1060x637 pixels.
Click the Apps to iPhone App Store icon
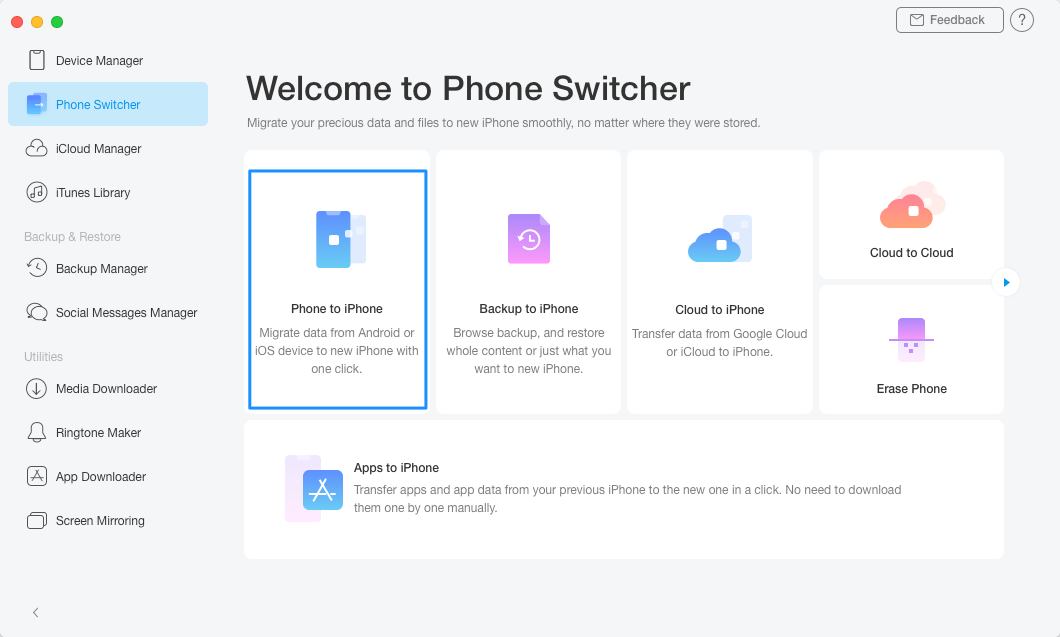314,488
